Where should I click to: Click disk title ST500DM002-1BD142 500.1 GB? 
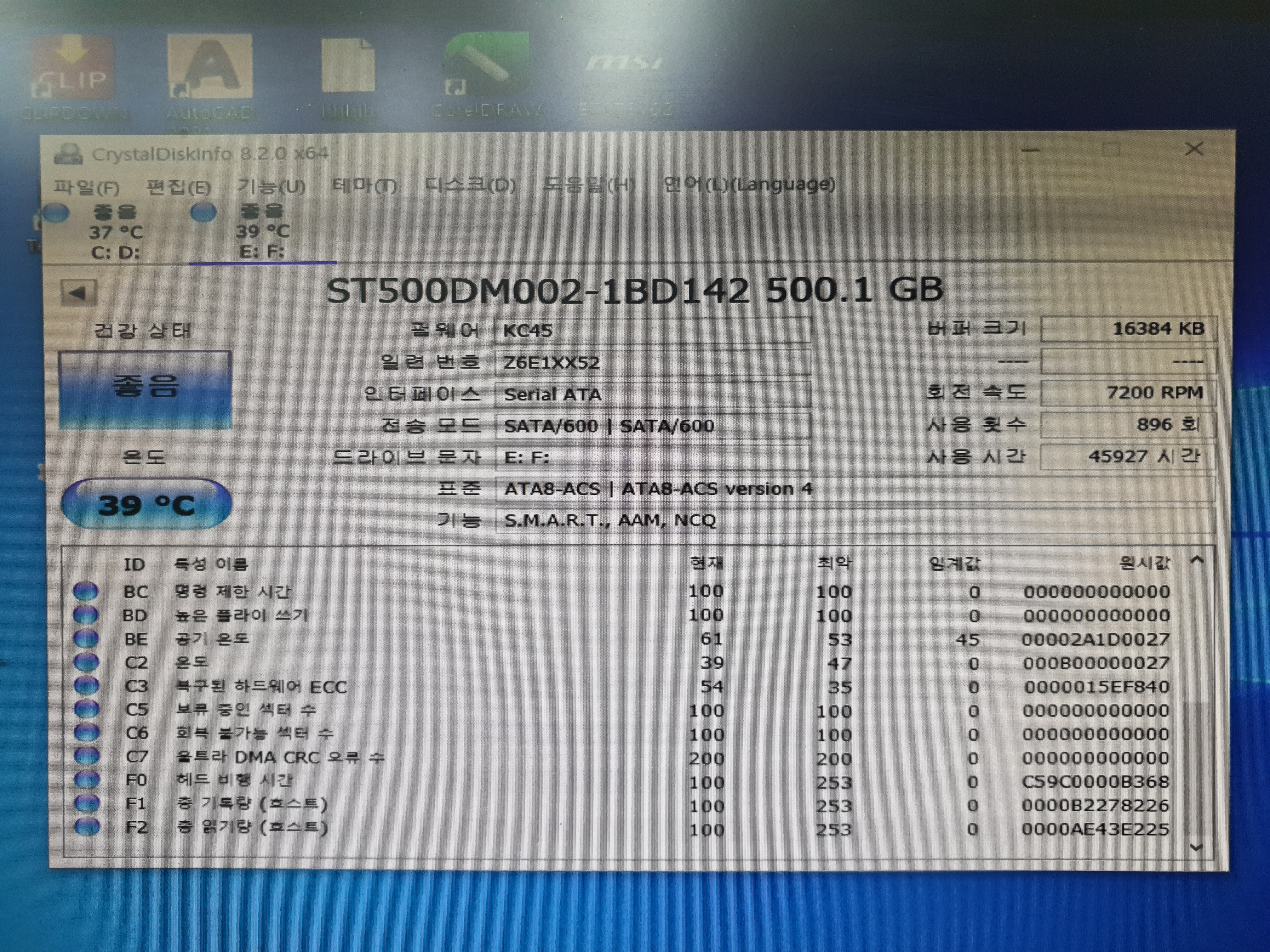(634, 290)
